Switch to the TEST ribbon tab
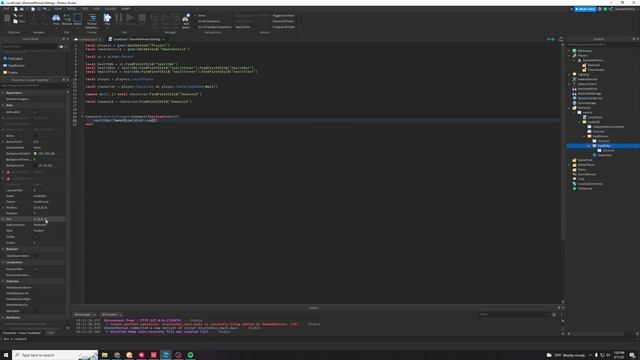This screenshot has width=640, height=360. point(85,9)
